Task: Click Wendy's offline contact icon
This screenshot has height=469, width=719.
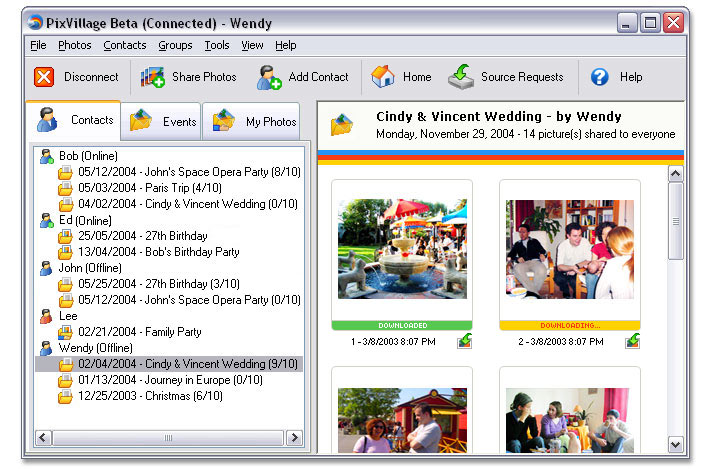Action: point(46,348)
